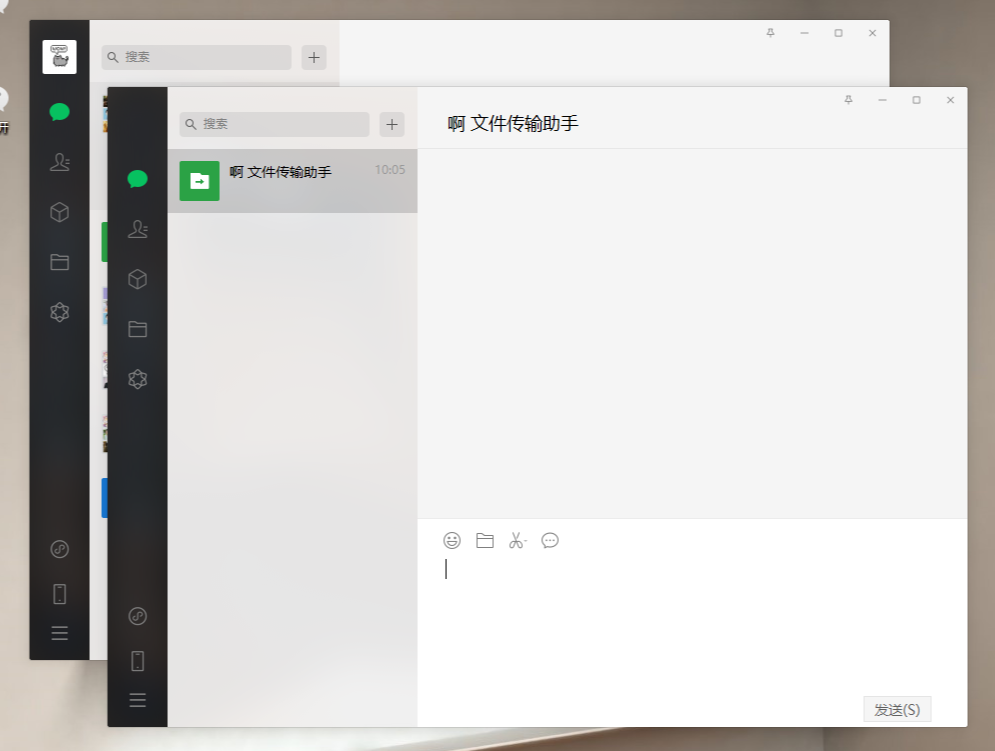Focus the 搜索 search box in front window

click(275, 124)
